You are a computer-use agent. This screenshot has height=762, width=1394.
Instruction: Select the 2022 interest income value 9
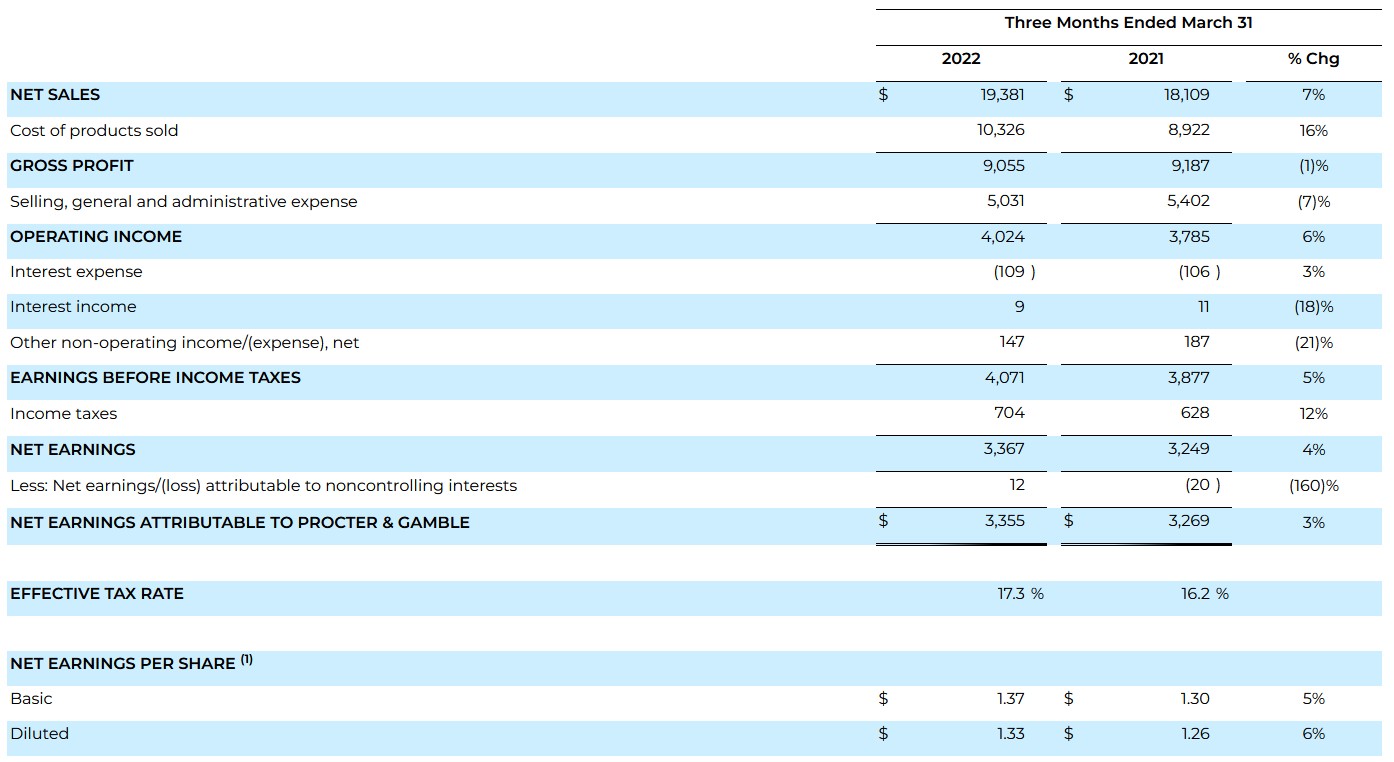1019,307
